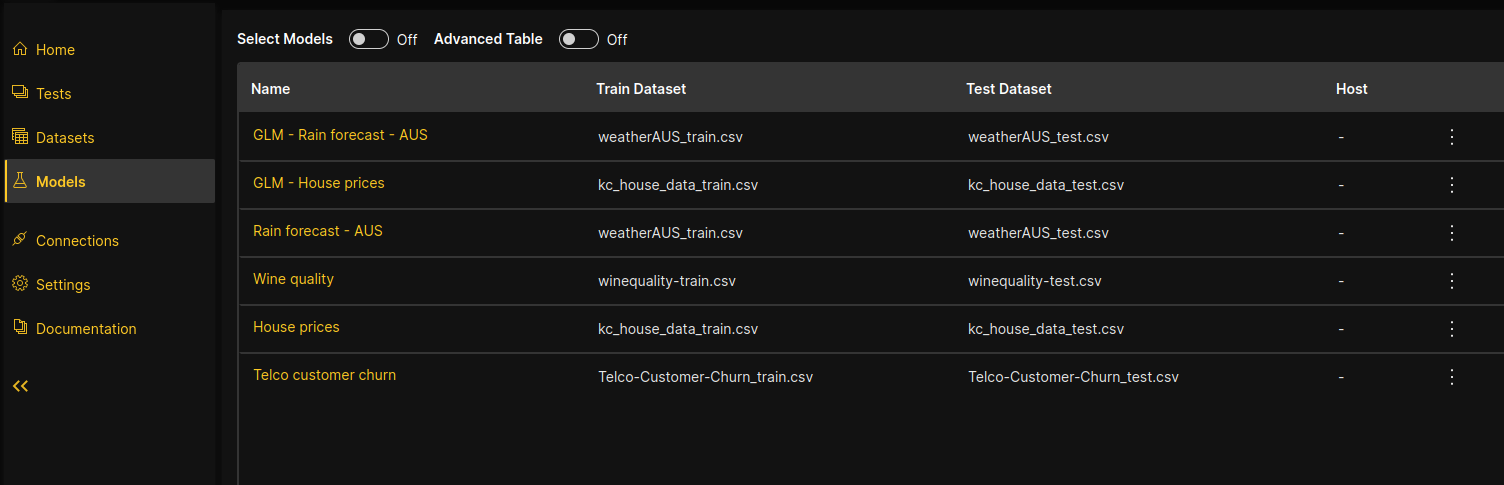
Task: Click the Datasets grid icon
Action: click(20, 137)
